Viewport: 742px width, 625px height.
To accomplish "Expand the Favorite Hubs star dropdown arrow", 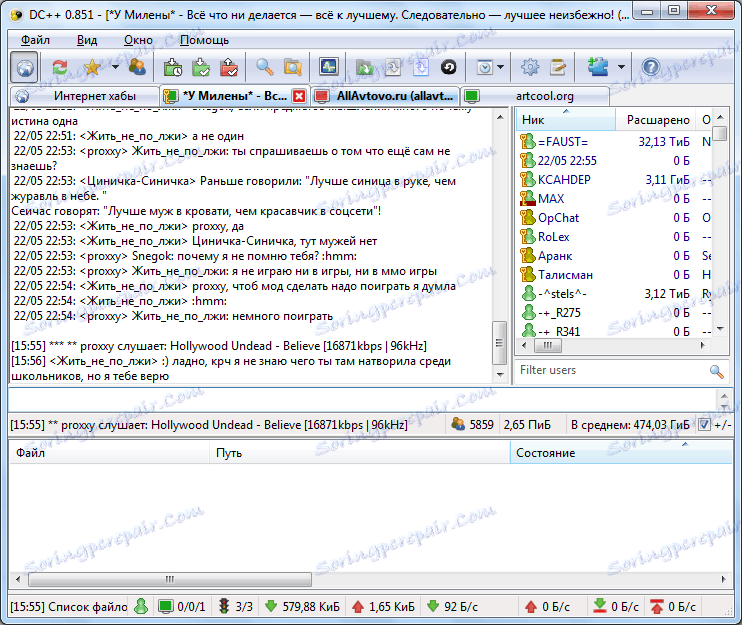I will (x=114, y=67).
